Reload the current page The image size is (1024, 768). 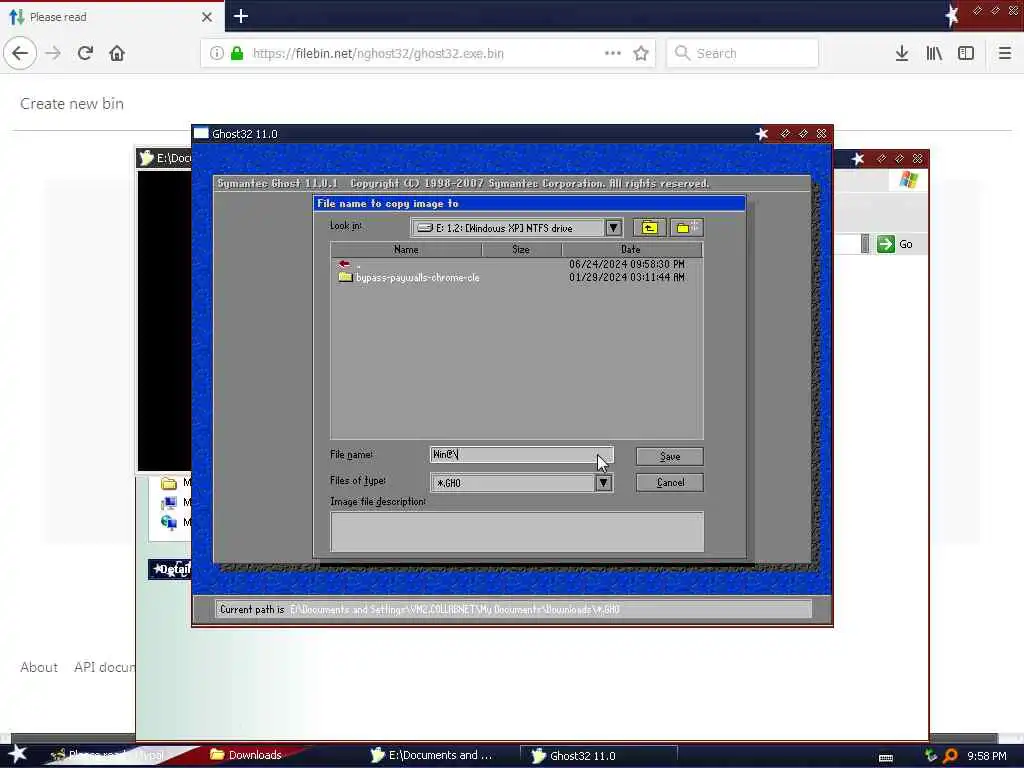tap(85, 53)
